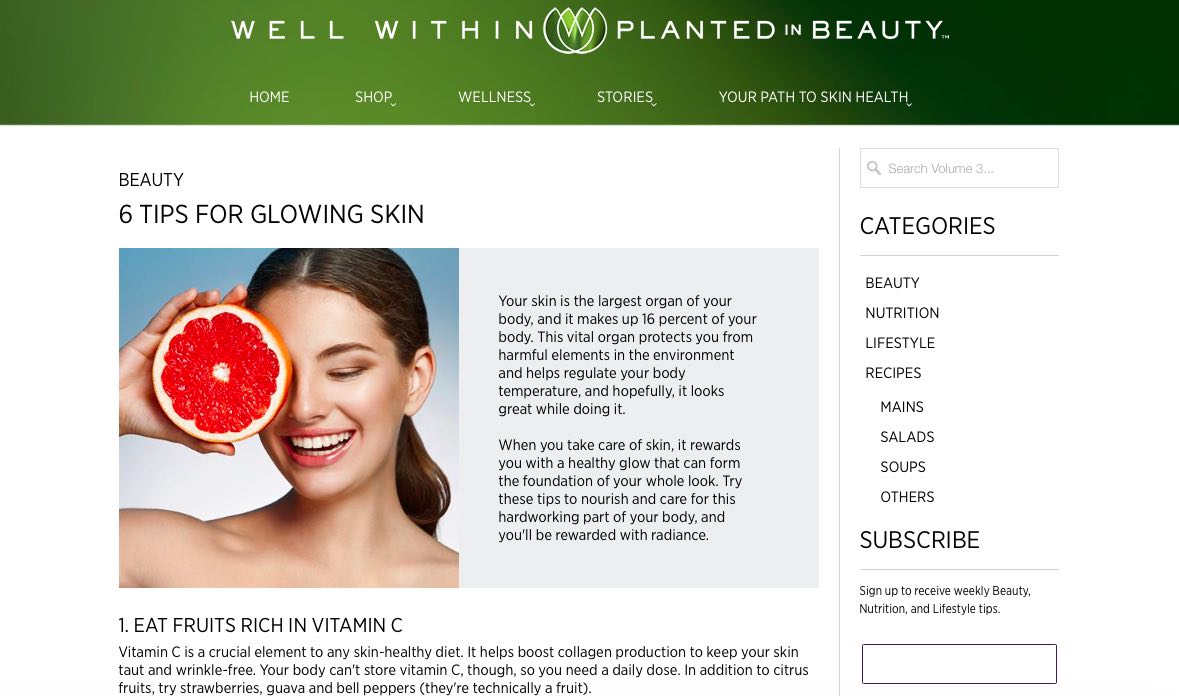Choose the SOUPS subcategory
This screenshot has height=696, width=1179.
click(902, 468)
